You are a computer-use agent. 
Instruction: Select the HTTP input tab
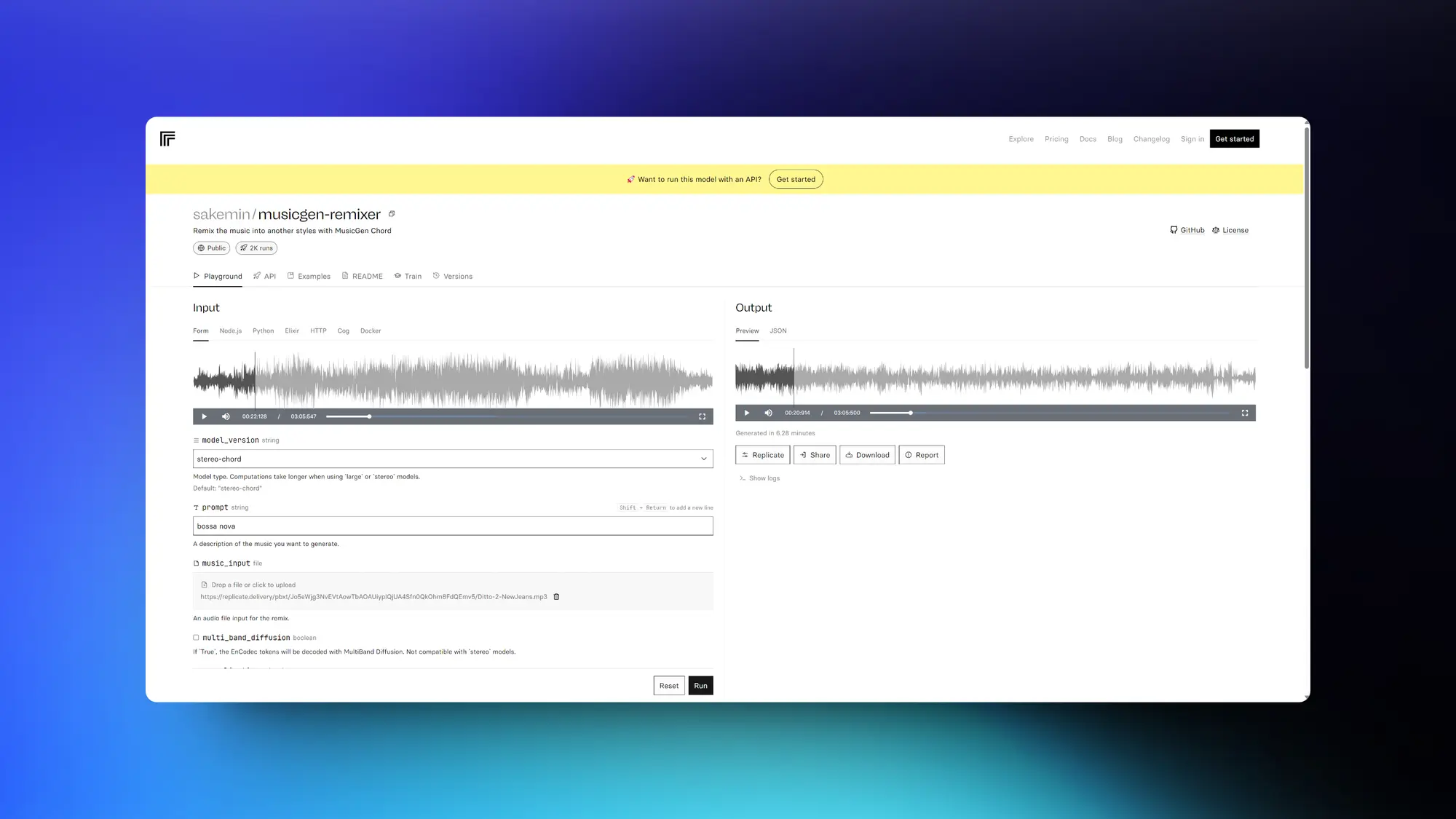(x=318, y=331)
